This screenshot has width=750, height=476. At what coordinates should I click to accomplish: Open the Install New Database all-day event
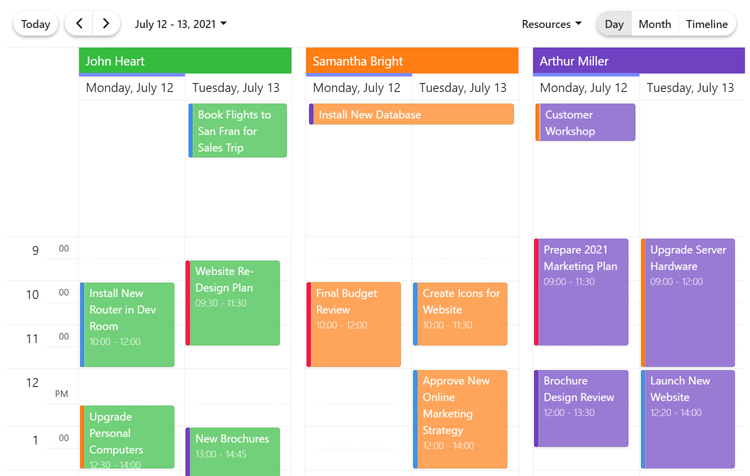tap(412, 115)
